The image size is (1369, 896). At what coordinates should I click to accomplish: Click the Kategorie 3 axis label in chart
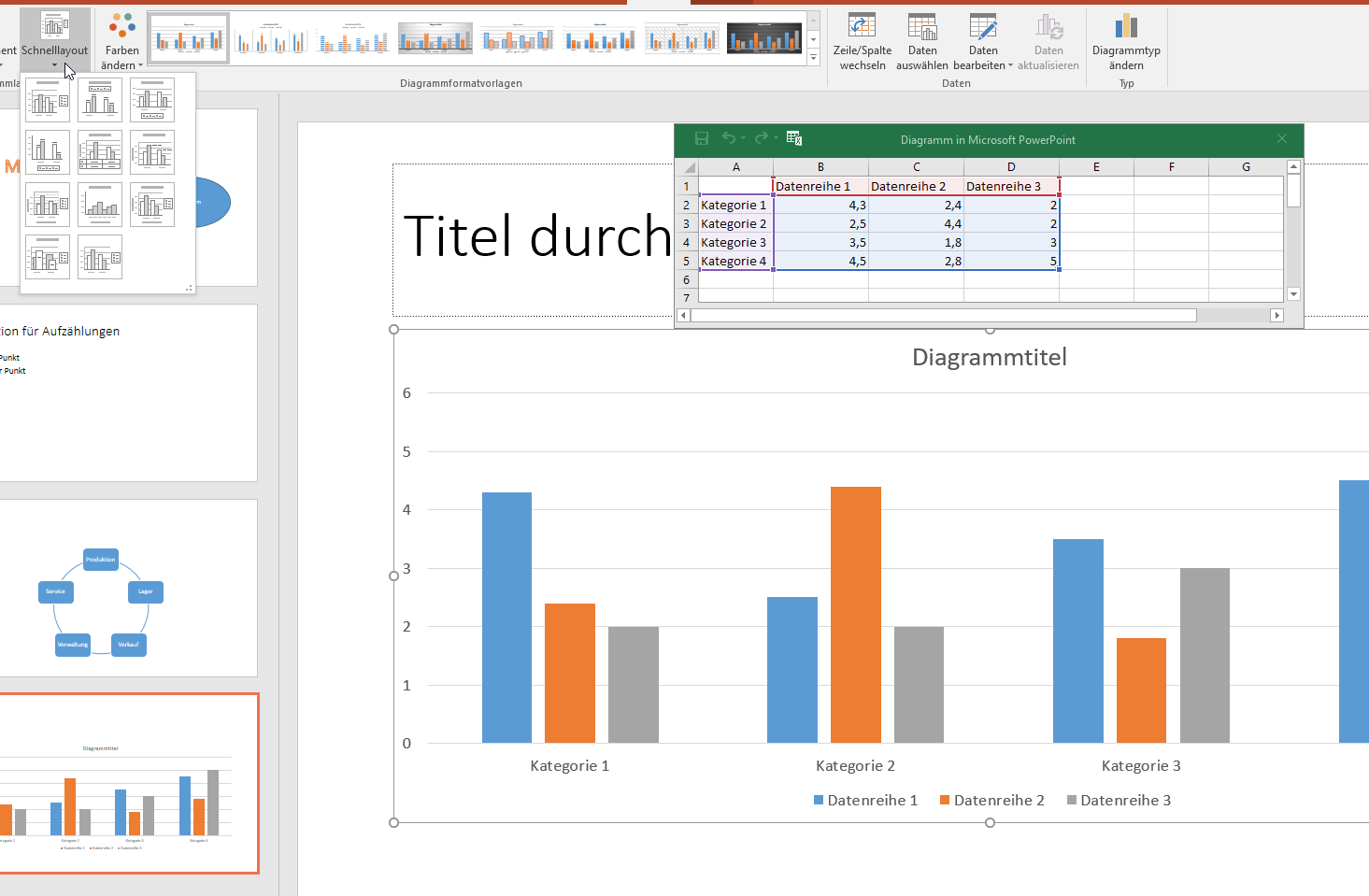pyautogui.click(x=1141, y=766)
